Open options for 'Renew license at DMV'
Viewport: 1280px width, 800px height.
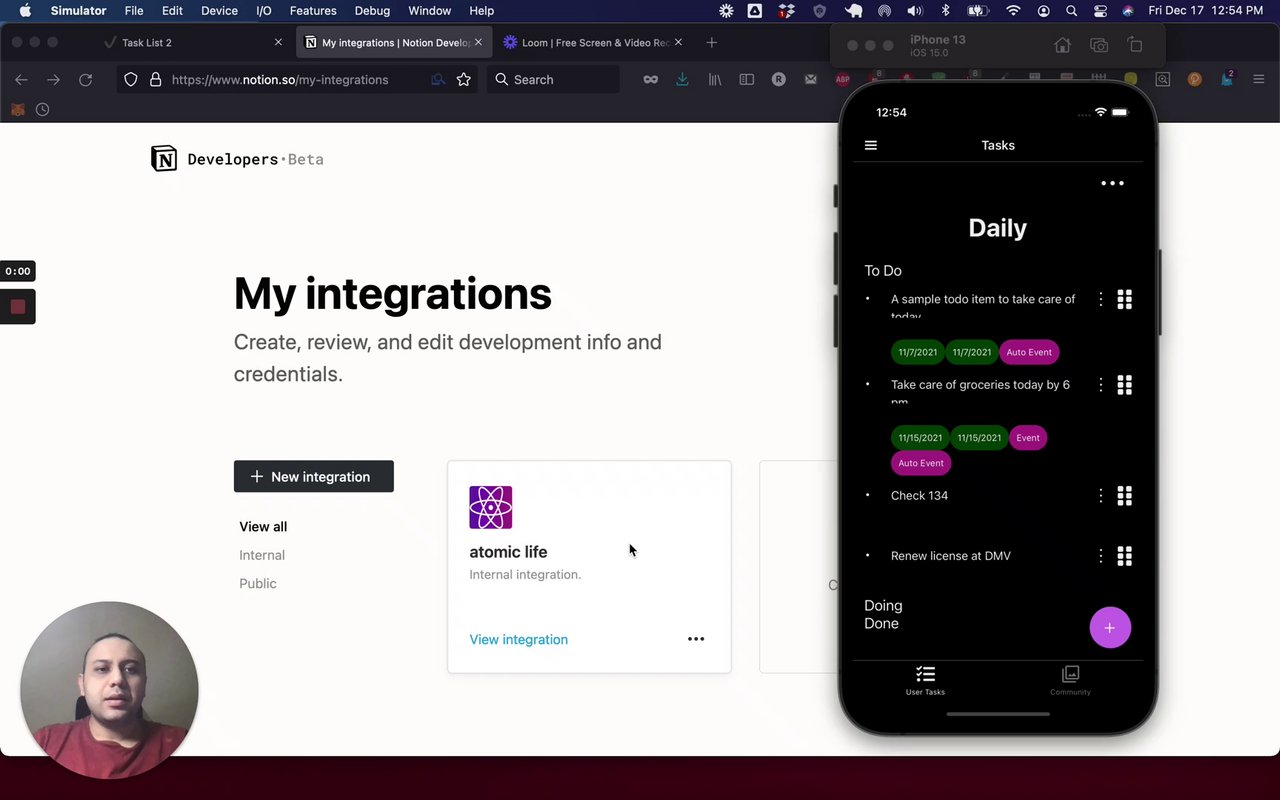point(1101,555)
